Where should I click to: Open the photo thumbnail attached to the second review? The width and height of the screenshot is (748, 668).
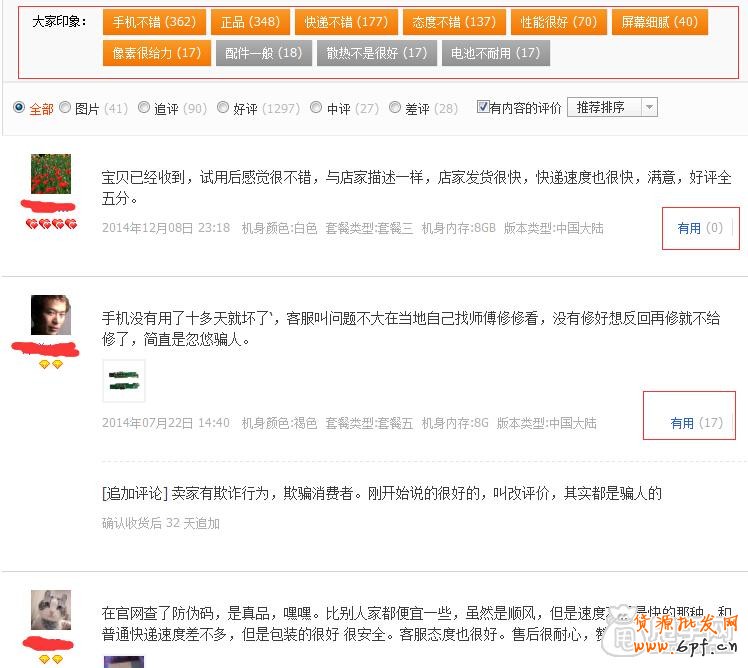pos(124,381)
